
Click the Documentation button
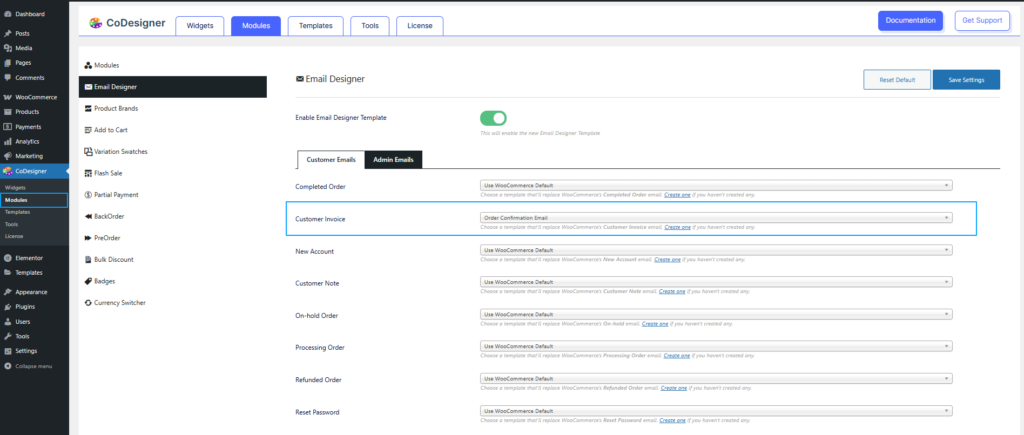[x=910, y=20]
